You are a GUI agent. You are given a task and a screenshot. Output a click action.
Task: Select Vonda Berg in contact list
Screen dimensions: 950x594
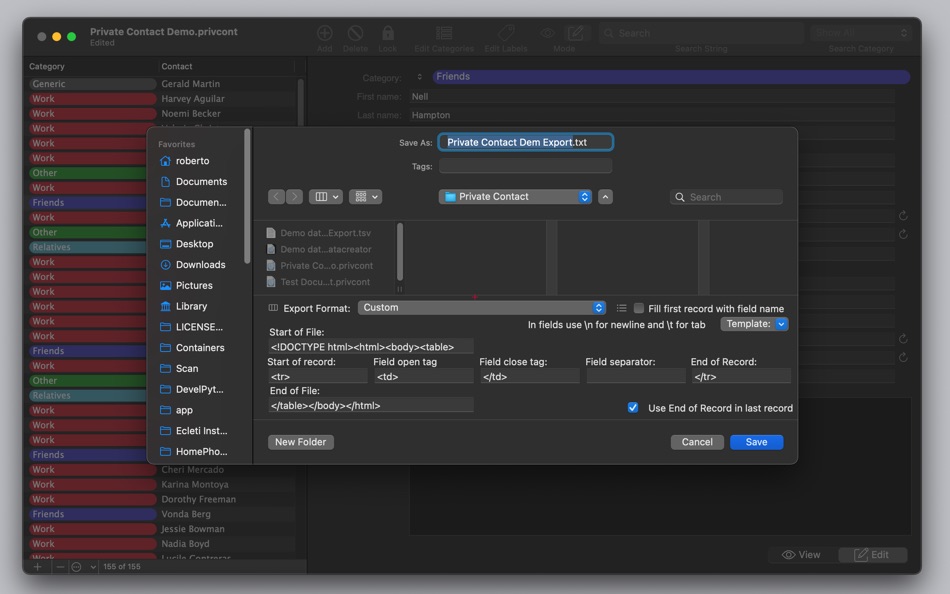[185, 514]
